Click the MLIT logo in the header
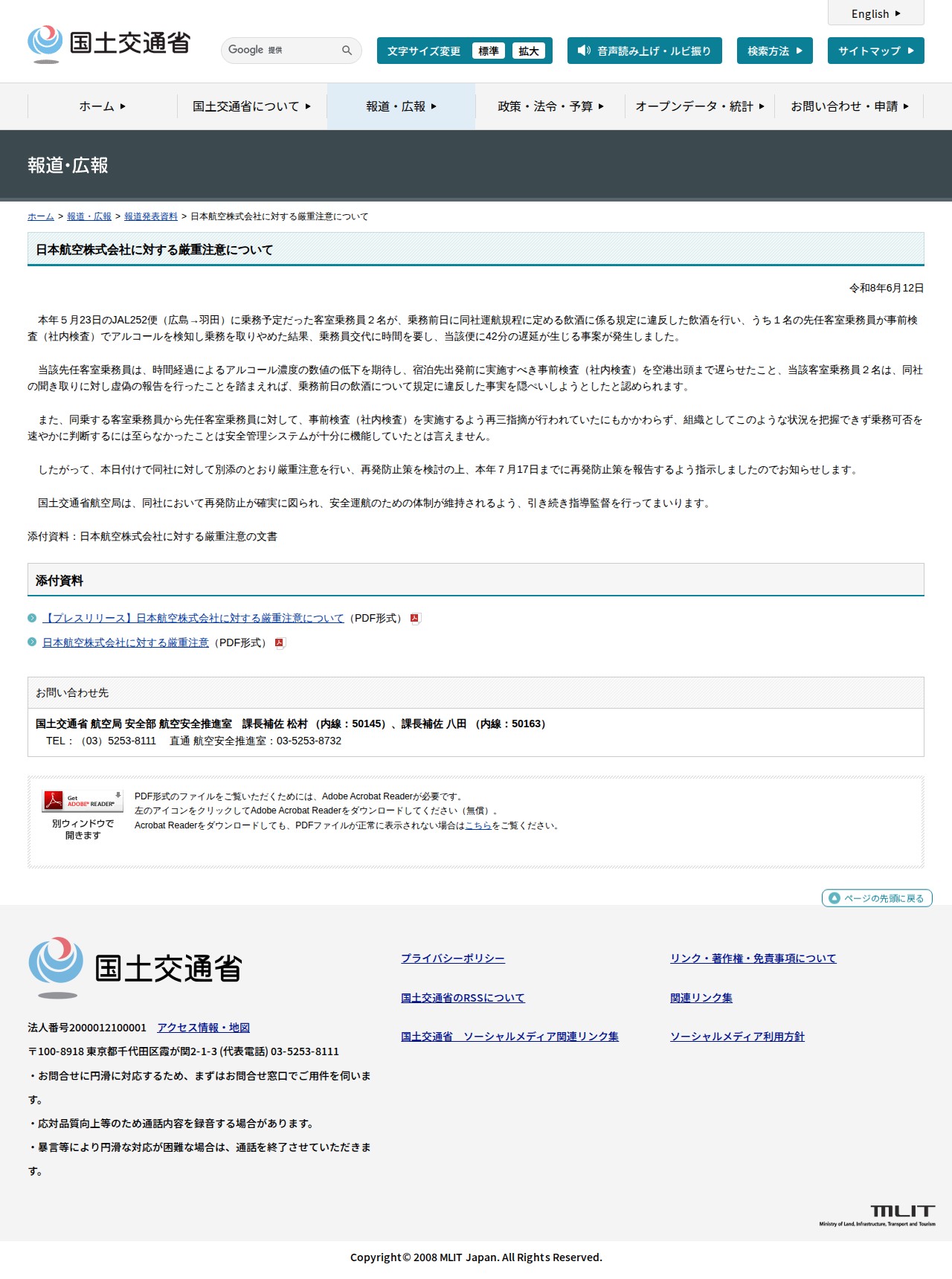Viewport: 952px width, 1279px height. [x=109, y=44]
